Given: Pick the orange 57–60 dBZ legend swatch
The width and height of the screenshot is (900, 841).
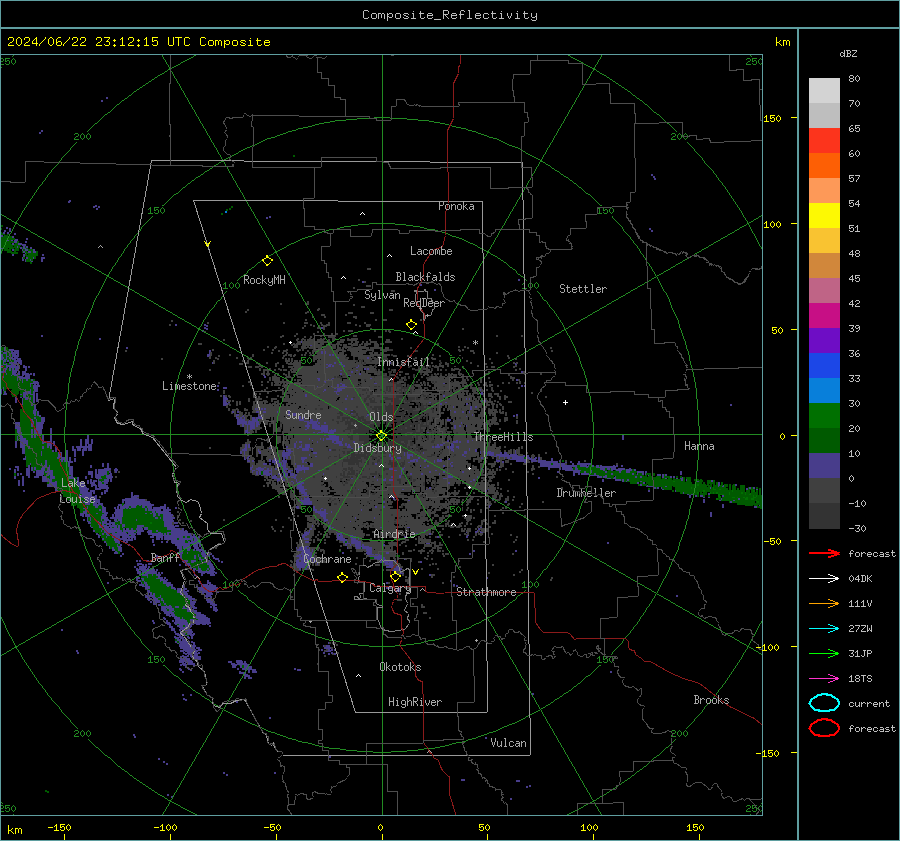Looking at the screenshot, I should click(824, 166).
